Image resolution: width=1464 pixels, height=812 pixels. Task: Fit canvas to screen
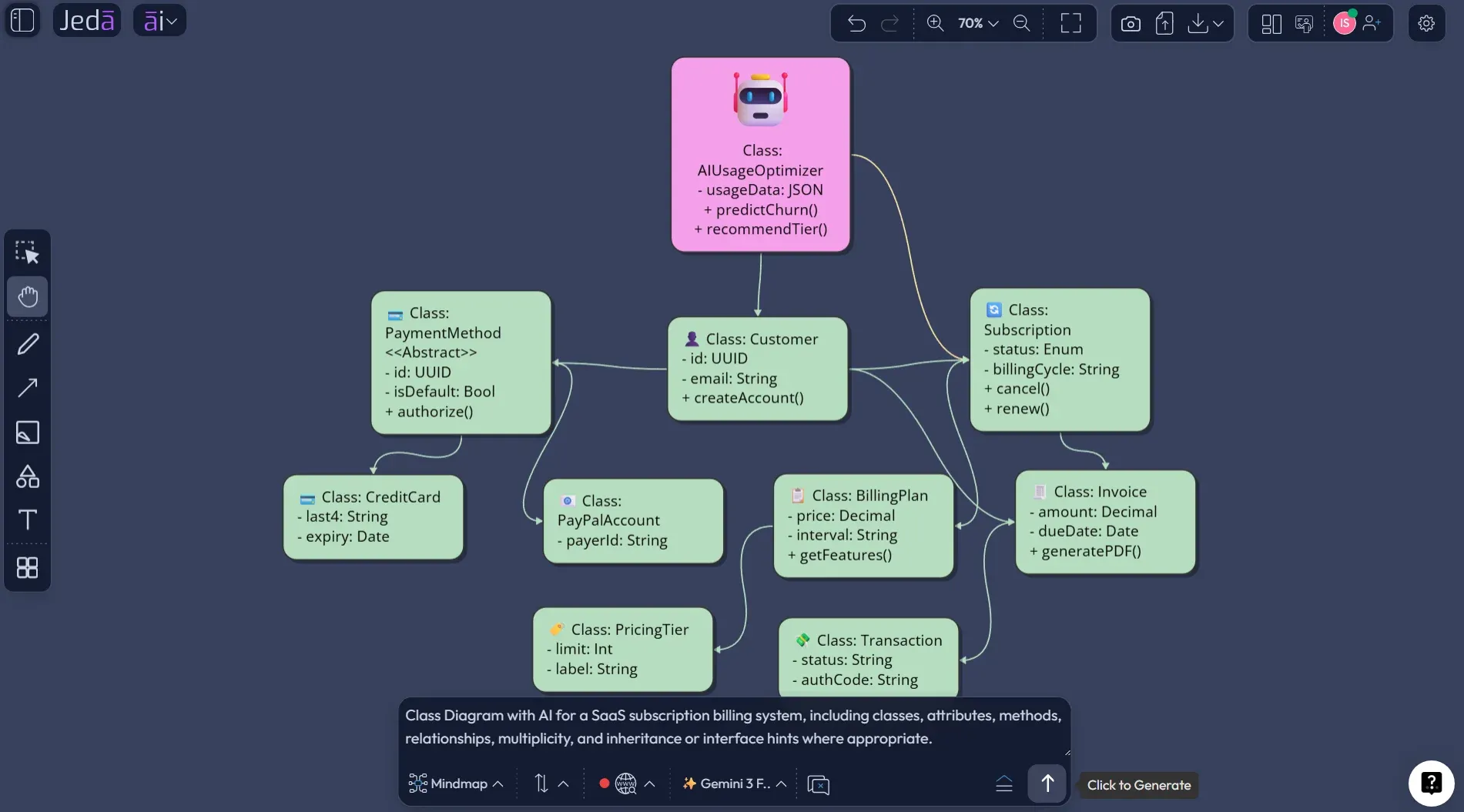tap(1070, 23)
